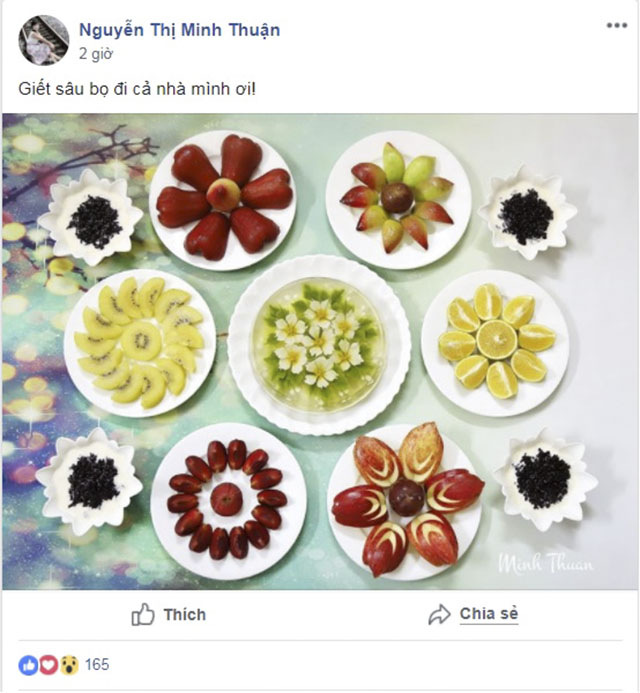Click the red heart Love reaction icon

click(x=47, y=665)
